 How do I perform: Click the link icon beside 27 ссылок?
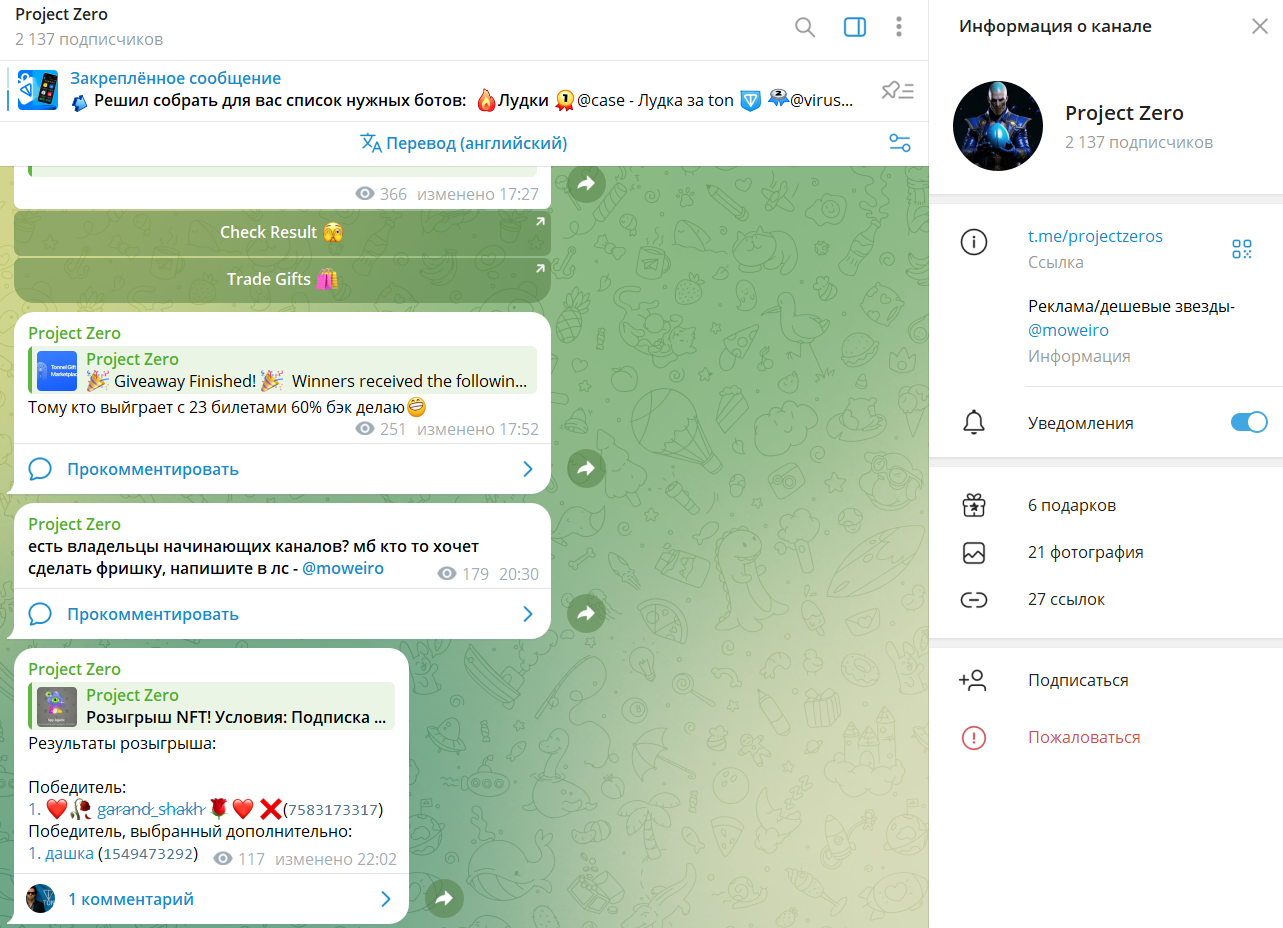(973, 600)
